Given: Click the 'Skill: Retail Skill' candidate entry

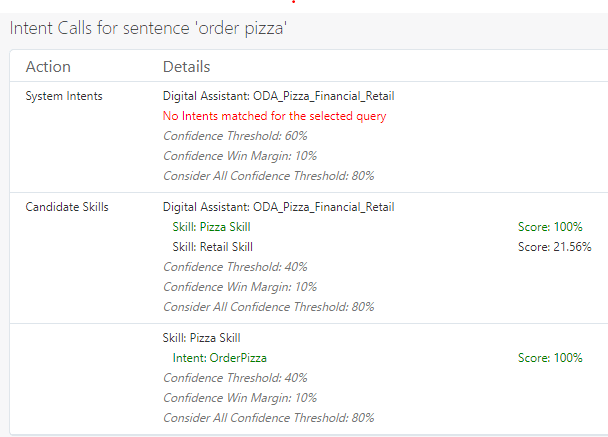Looking at the screenshot, I should pos(212,247).
